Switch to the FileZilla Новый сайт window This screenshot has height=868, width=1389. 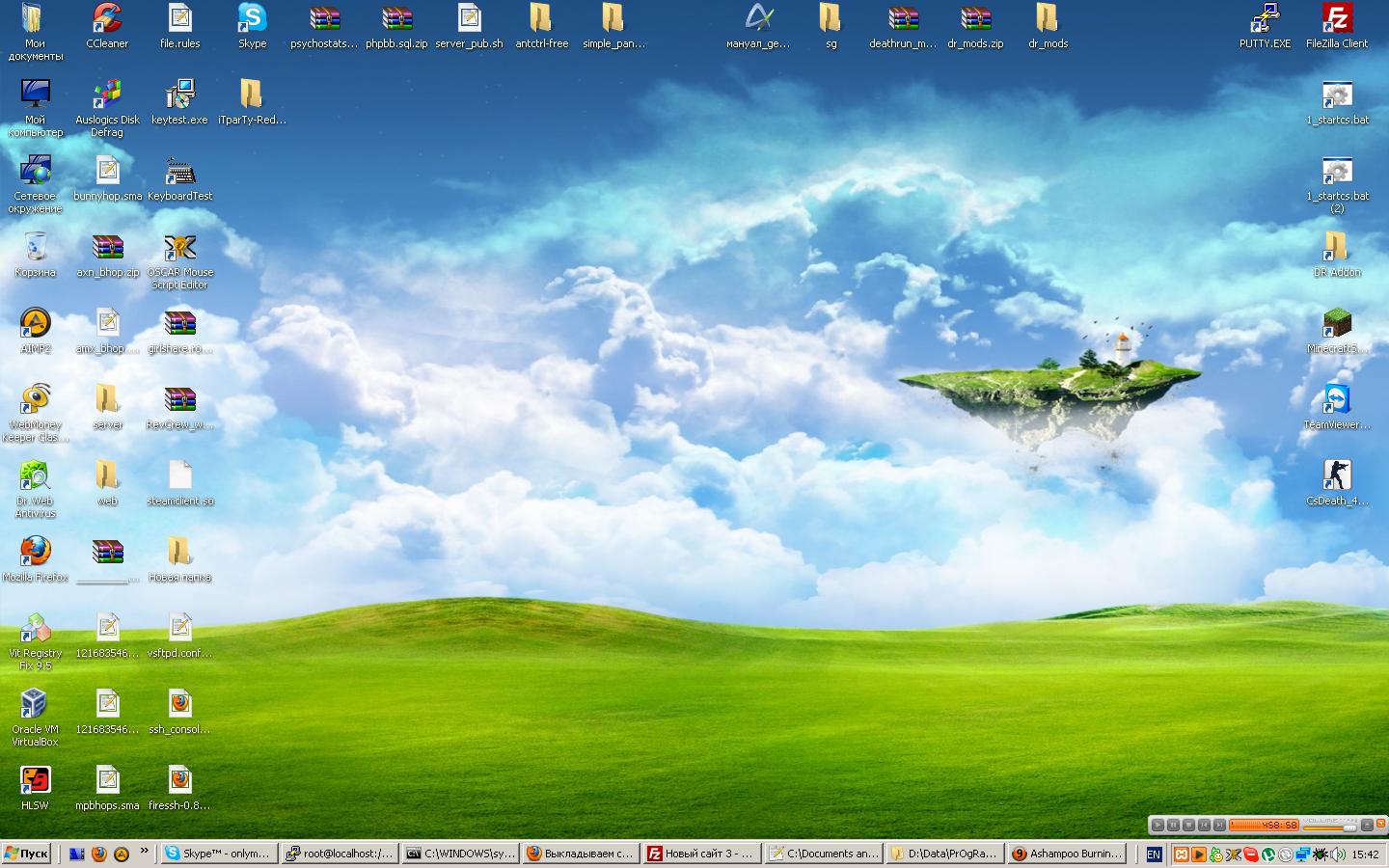click(x=702, y=854)
